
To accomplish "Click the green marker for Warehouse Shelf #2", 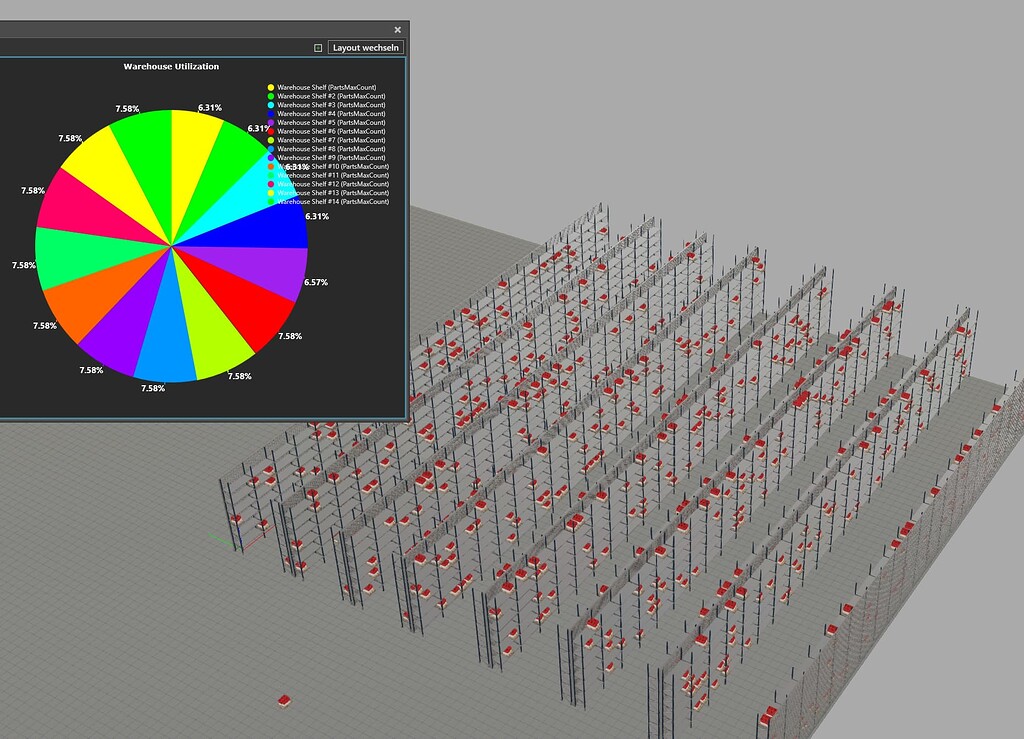I will pyautogui.click(x=270, y=96).
